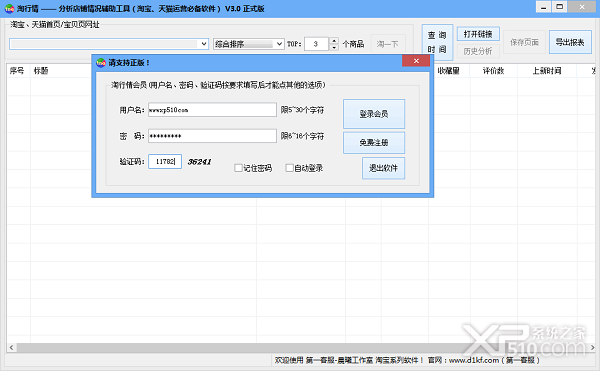This screenshot has width=600, height=371.
Task: Click the 上新时间 column header
Action: click(x=547, y=71)
